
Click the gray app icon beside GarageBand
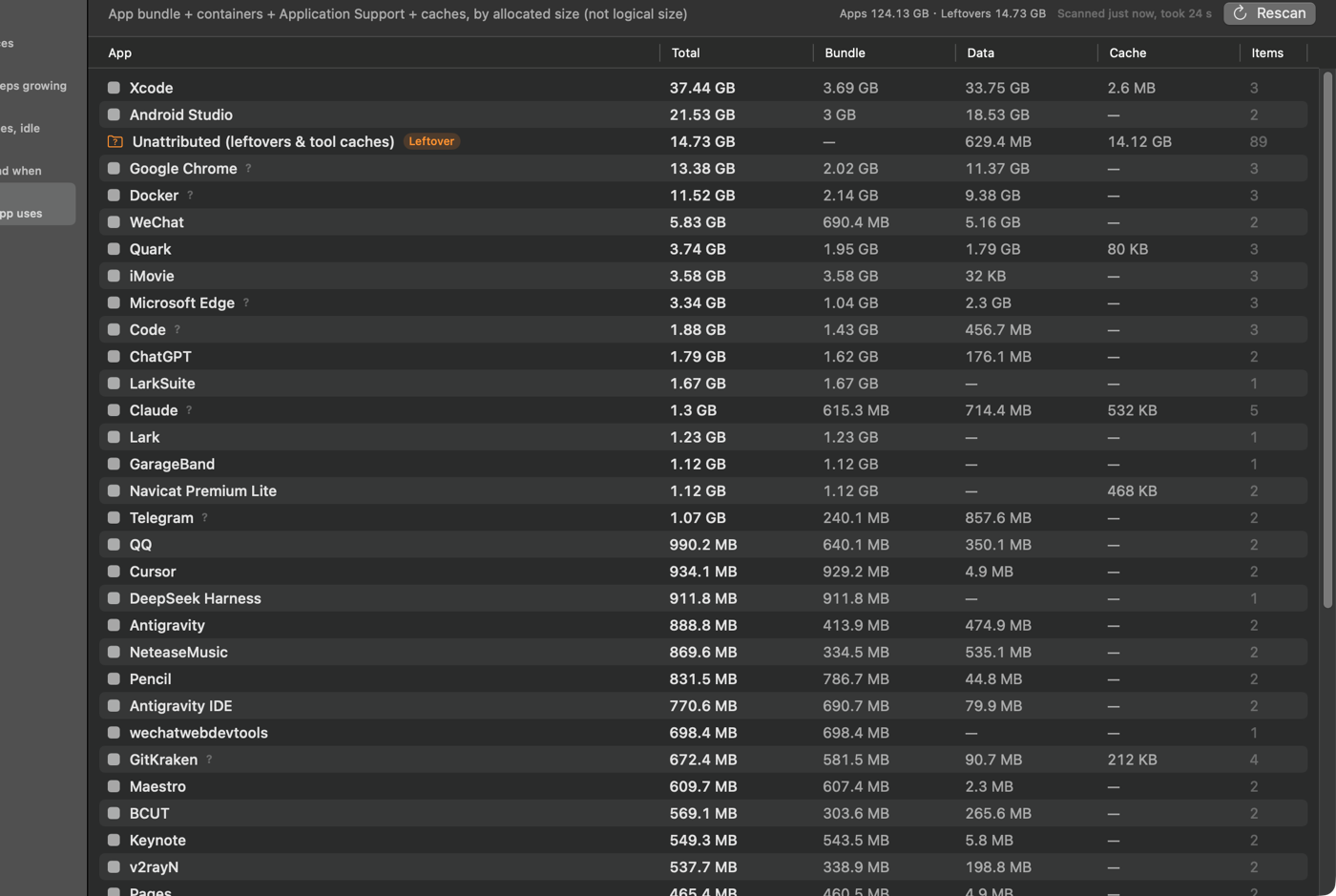pyautogui.click(x=114, y=464)
